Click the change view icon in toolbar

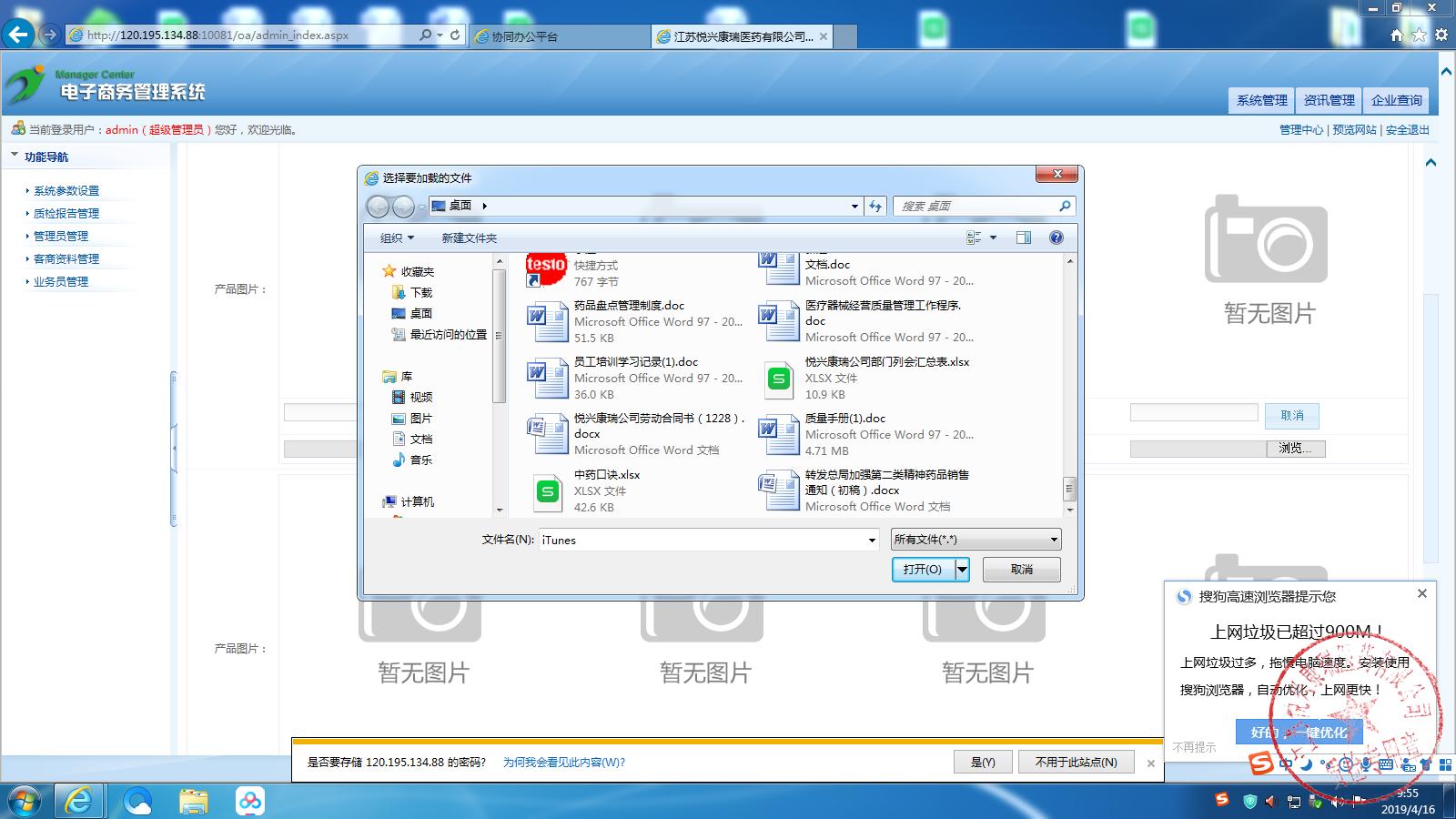(974, 238)
